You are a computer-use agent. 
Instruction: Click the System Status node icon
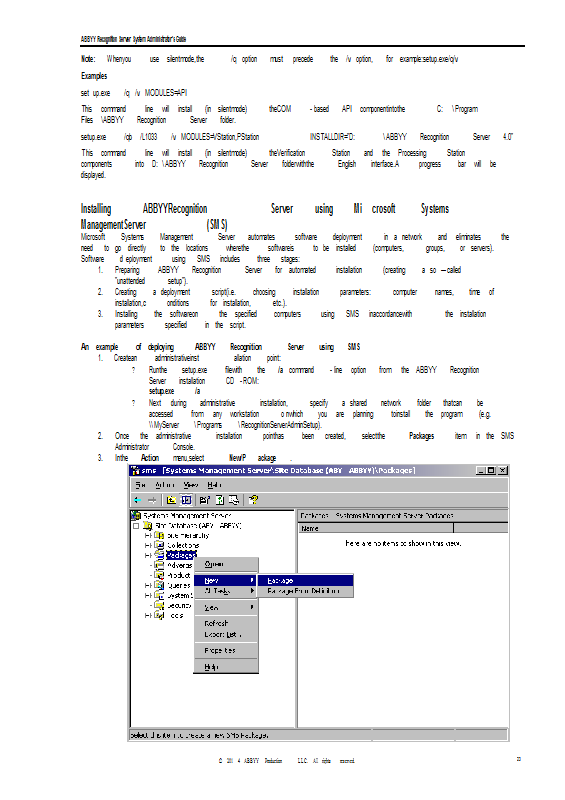pyautogui.click(x=159, y=595)
